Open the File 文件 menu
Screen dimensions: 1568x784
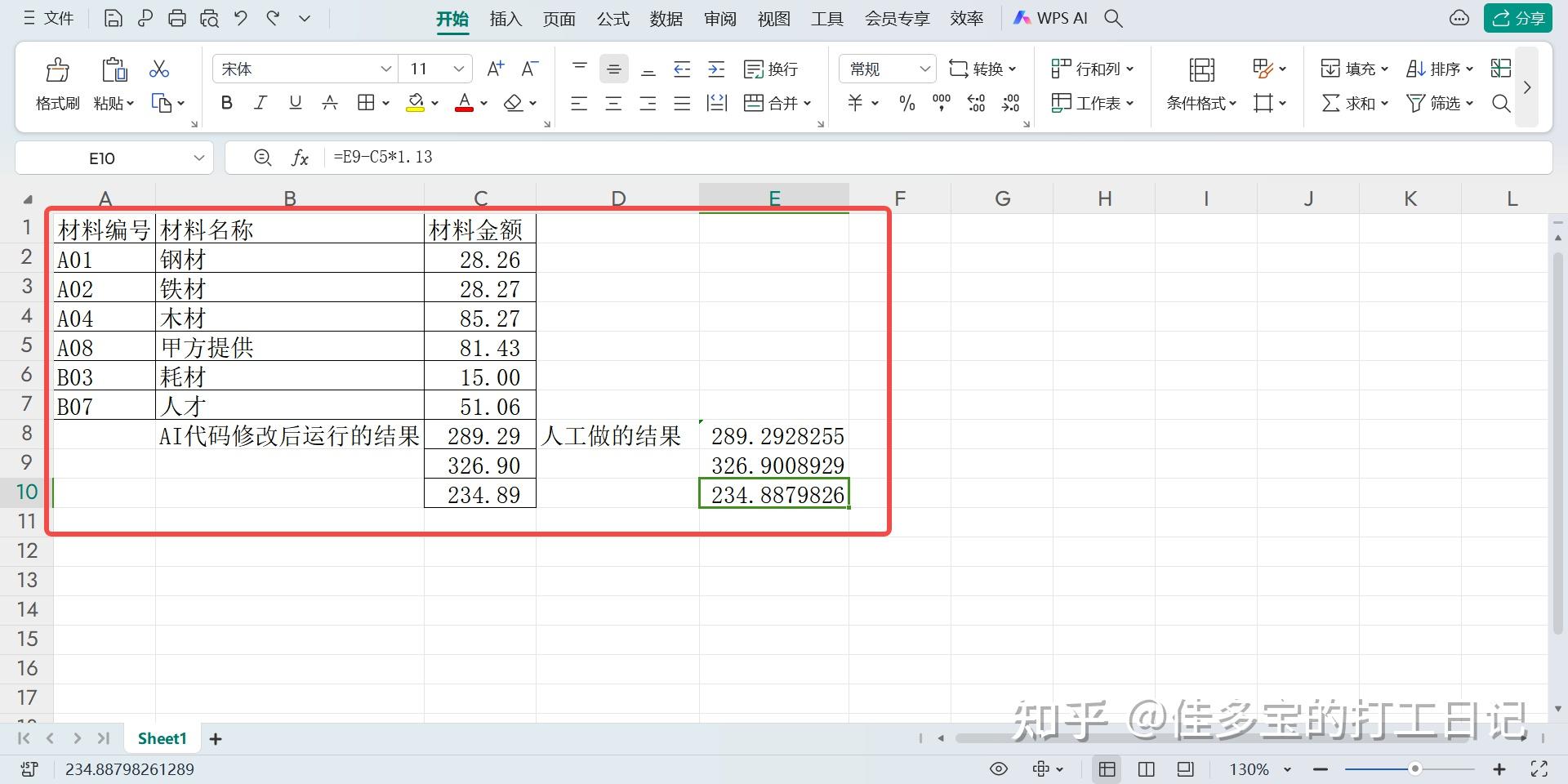49,18
